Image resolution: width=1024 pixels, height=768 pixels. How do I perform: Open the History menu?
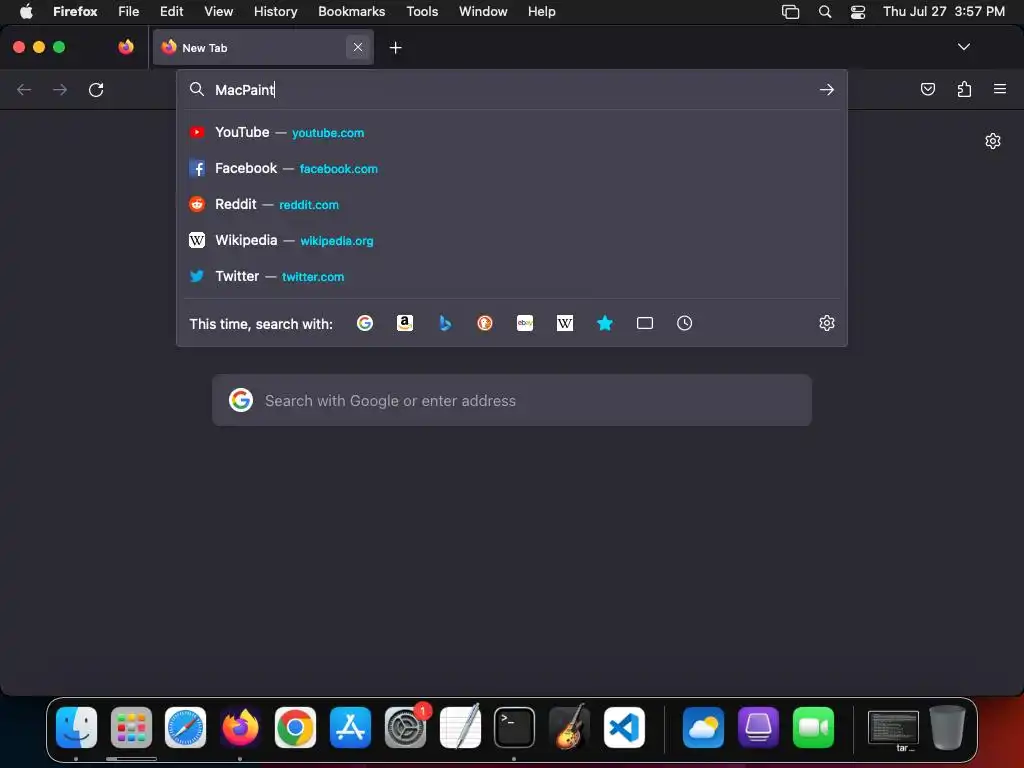click(x=275, y=11)
